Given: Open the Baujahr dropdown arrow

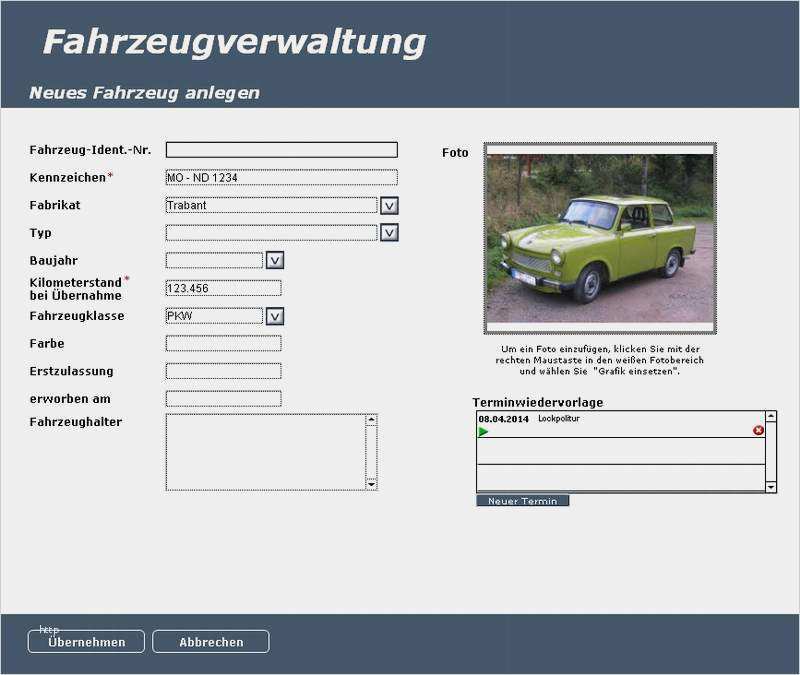Looking at the screenshot, I should pos(275,260).
